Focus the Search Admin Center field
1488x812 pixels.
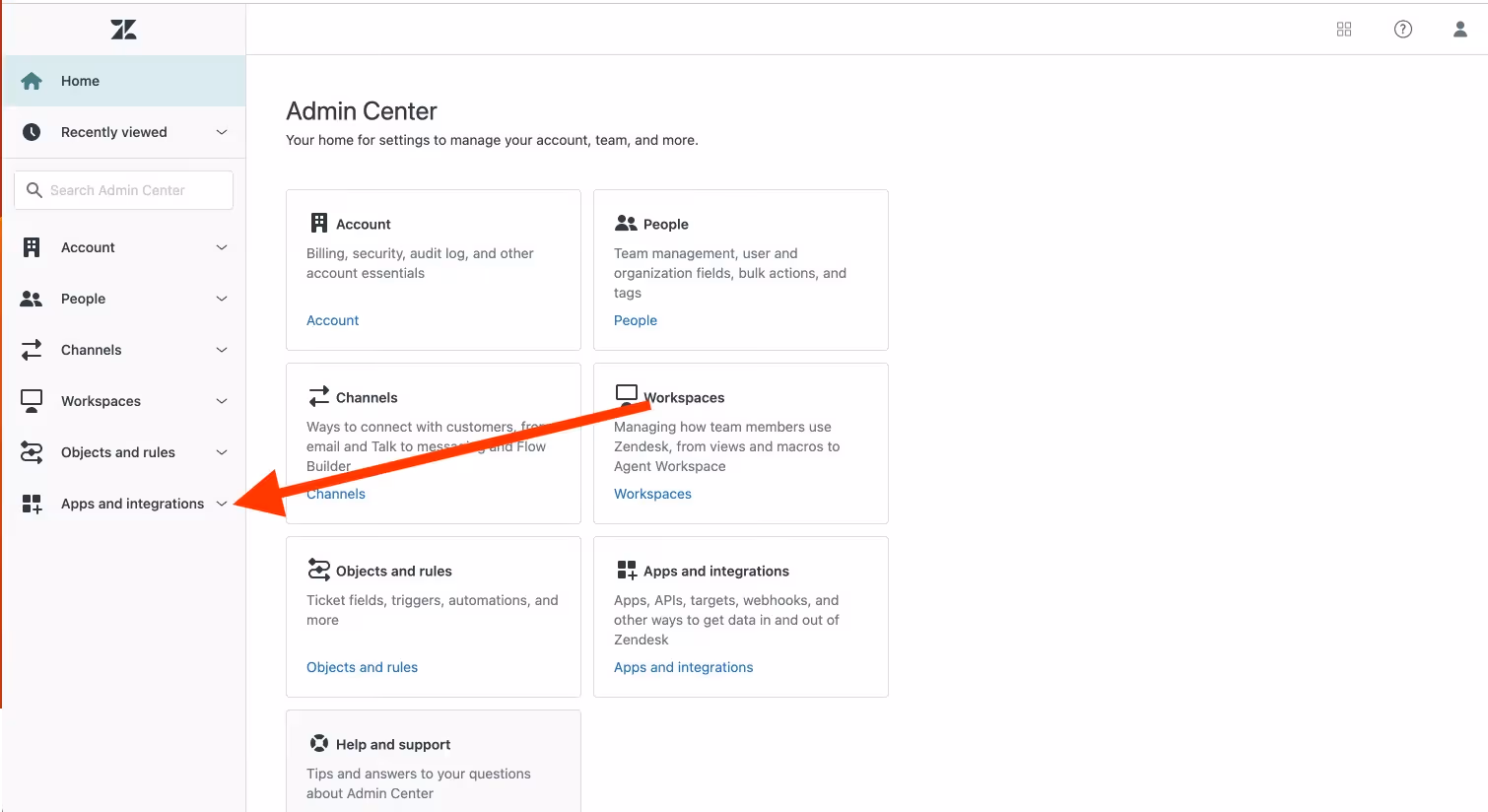[124, 190]
